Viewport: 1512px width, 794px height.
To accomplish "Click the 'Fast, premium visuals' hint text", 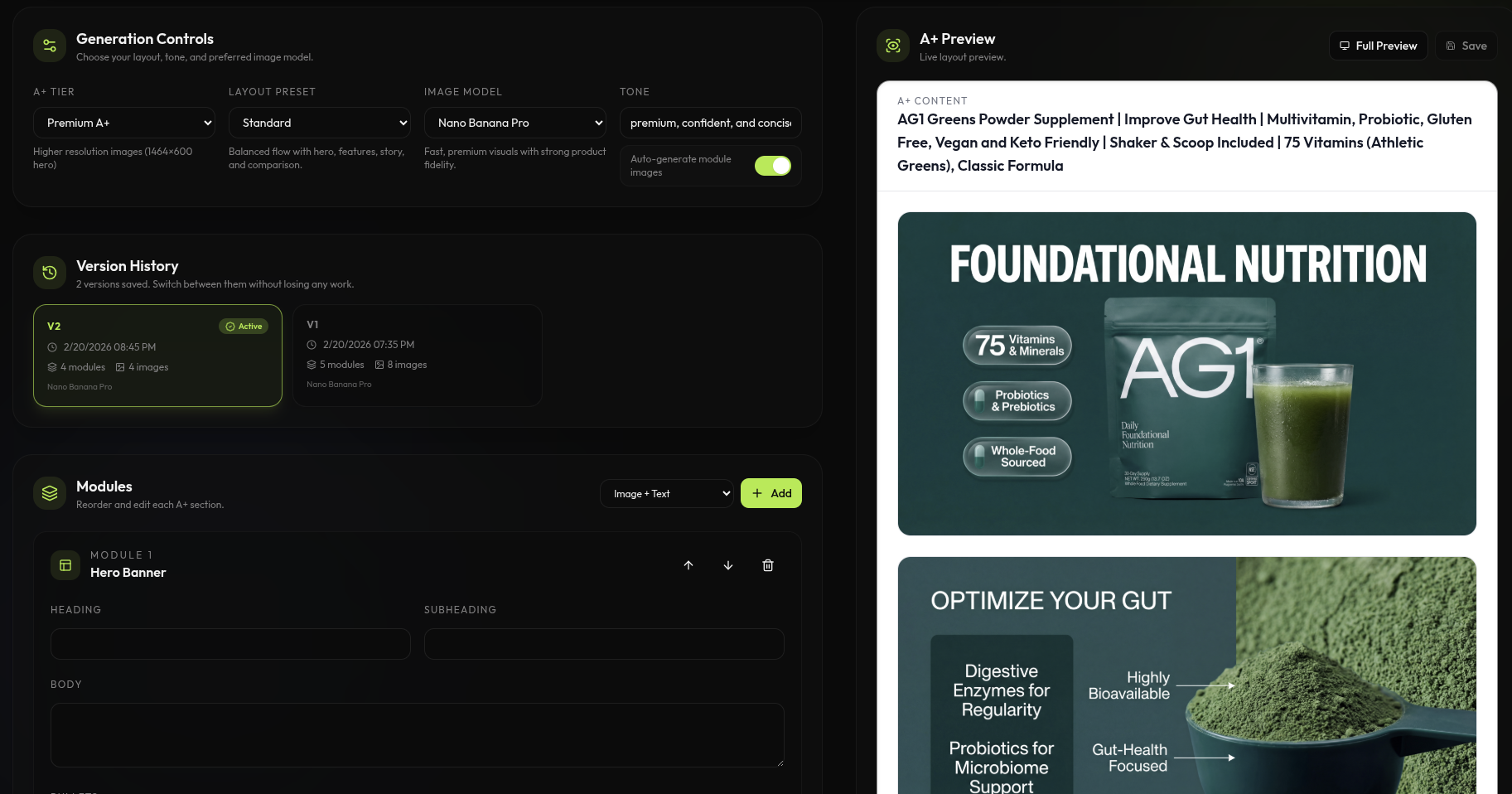I will [x=515, y=158].
